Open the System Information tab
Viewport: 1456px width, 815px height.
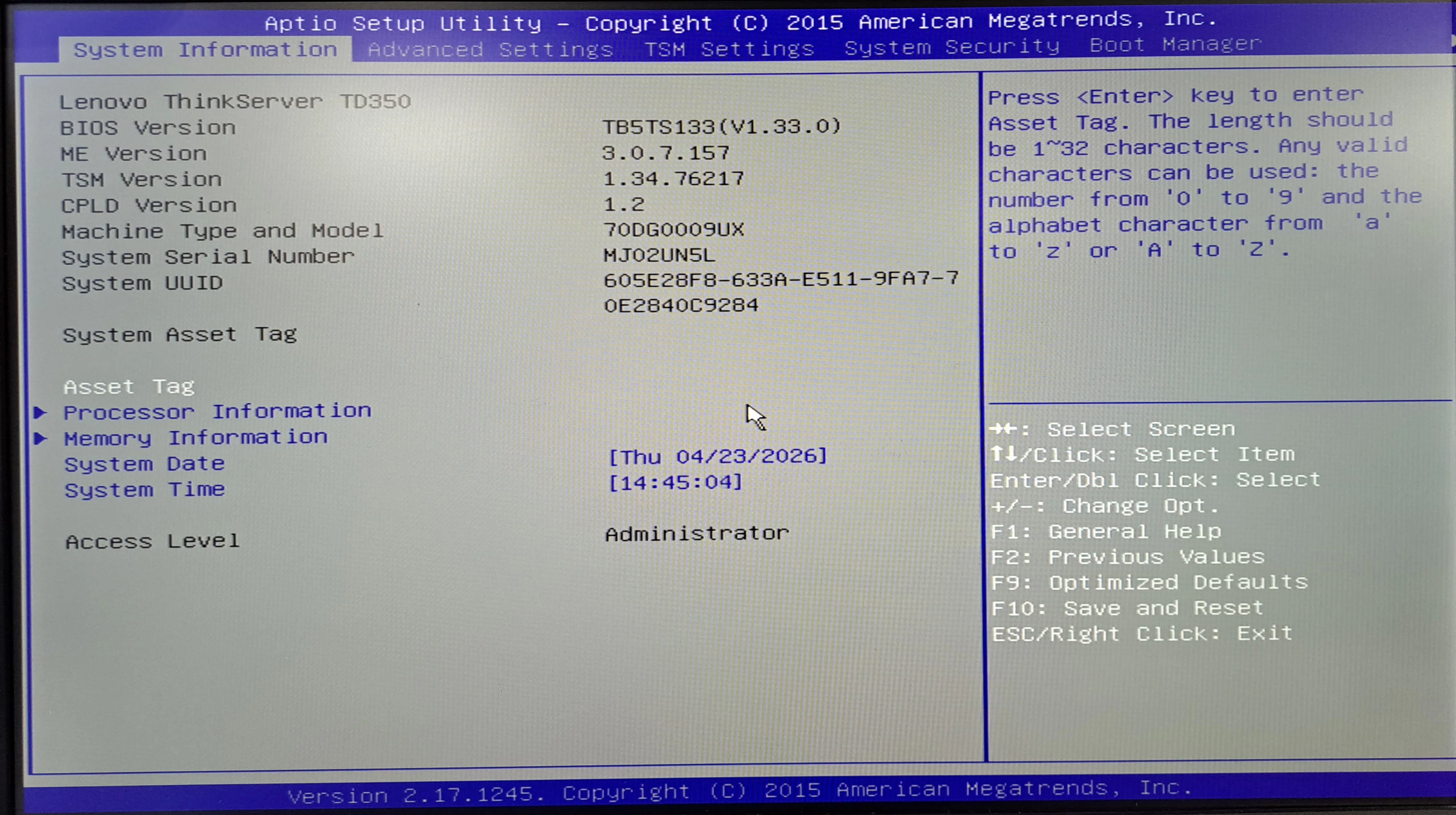click(205, 50)
